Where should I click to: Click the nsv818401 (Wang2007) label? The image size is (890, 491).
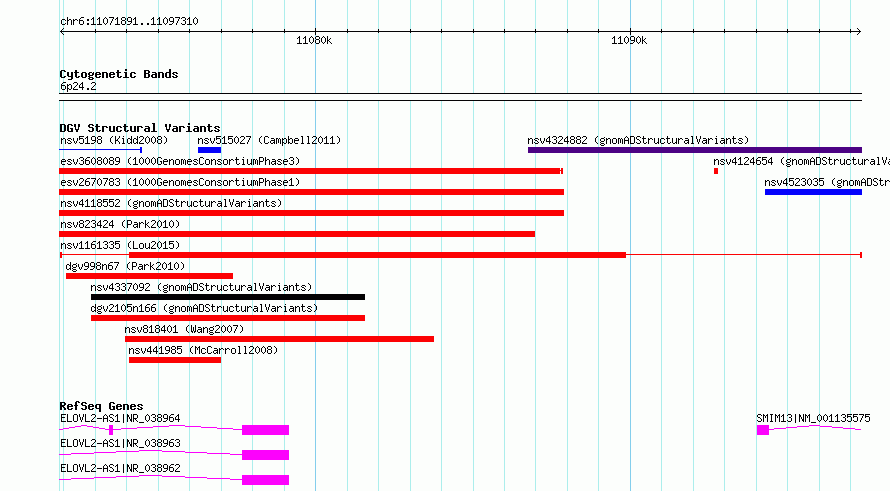coord(184,329)
